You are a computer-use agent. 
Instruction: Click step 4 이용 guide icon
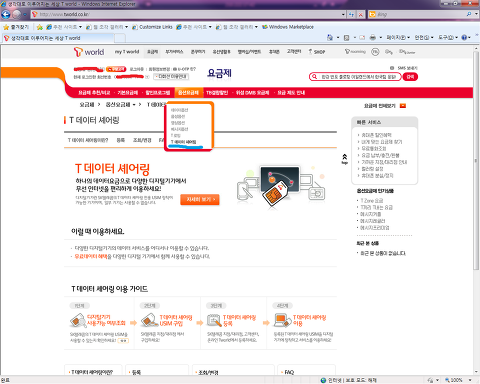pos(283,321)
